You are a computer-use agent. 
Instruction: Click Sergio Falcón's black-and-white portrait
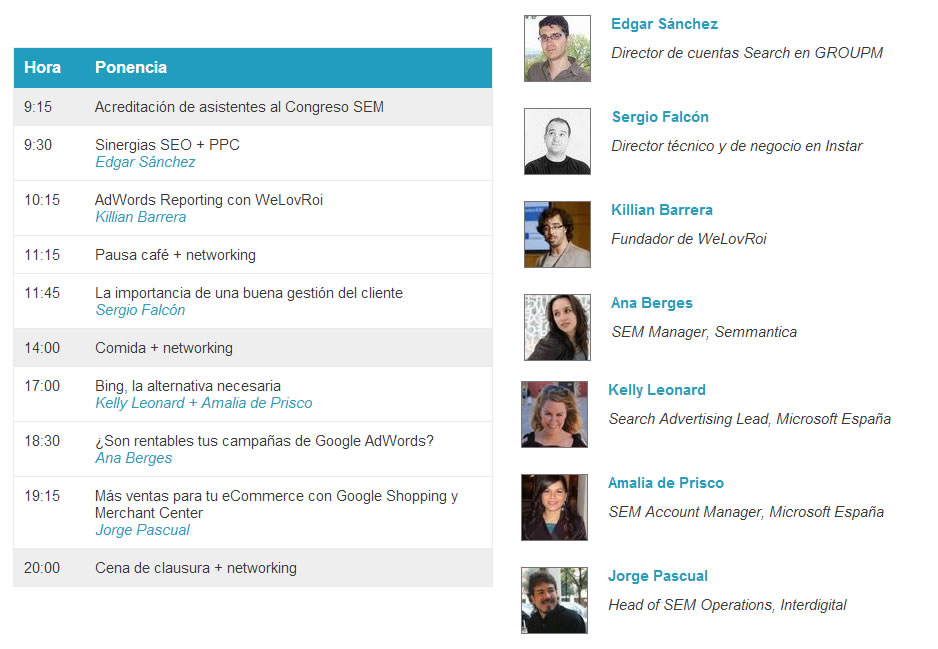(x=557, y=141)
